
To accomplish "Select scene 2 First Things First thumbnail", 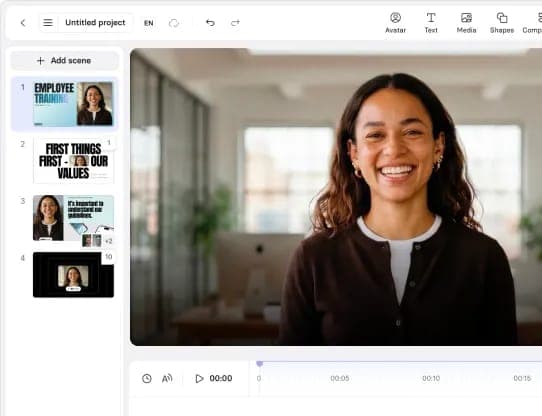I will [x=73, y=161].
